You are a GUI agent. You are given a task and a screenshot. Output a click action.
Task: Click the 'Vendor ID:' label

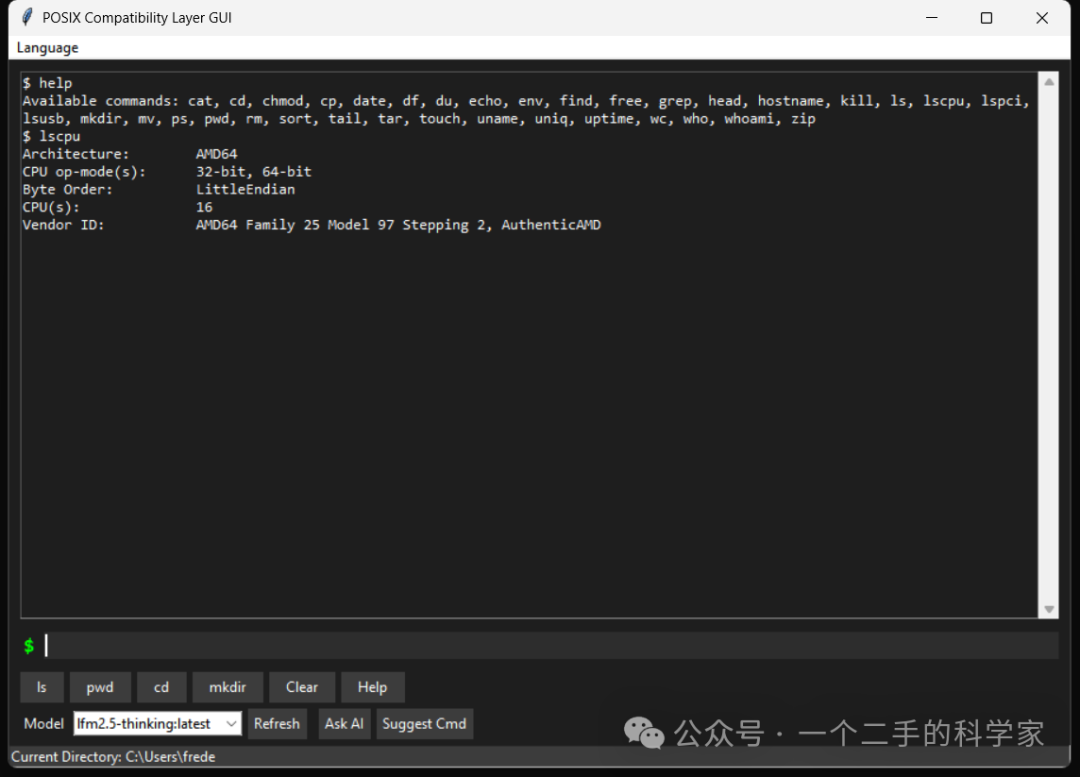pyautogui.click(x=63, y=225)
